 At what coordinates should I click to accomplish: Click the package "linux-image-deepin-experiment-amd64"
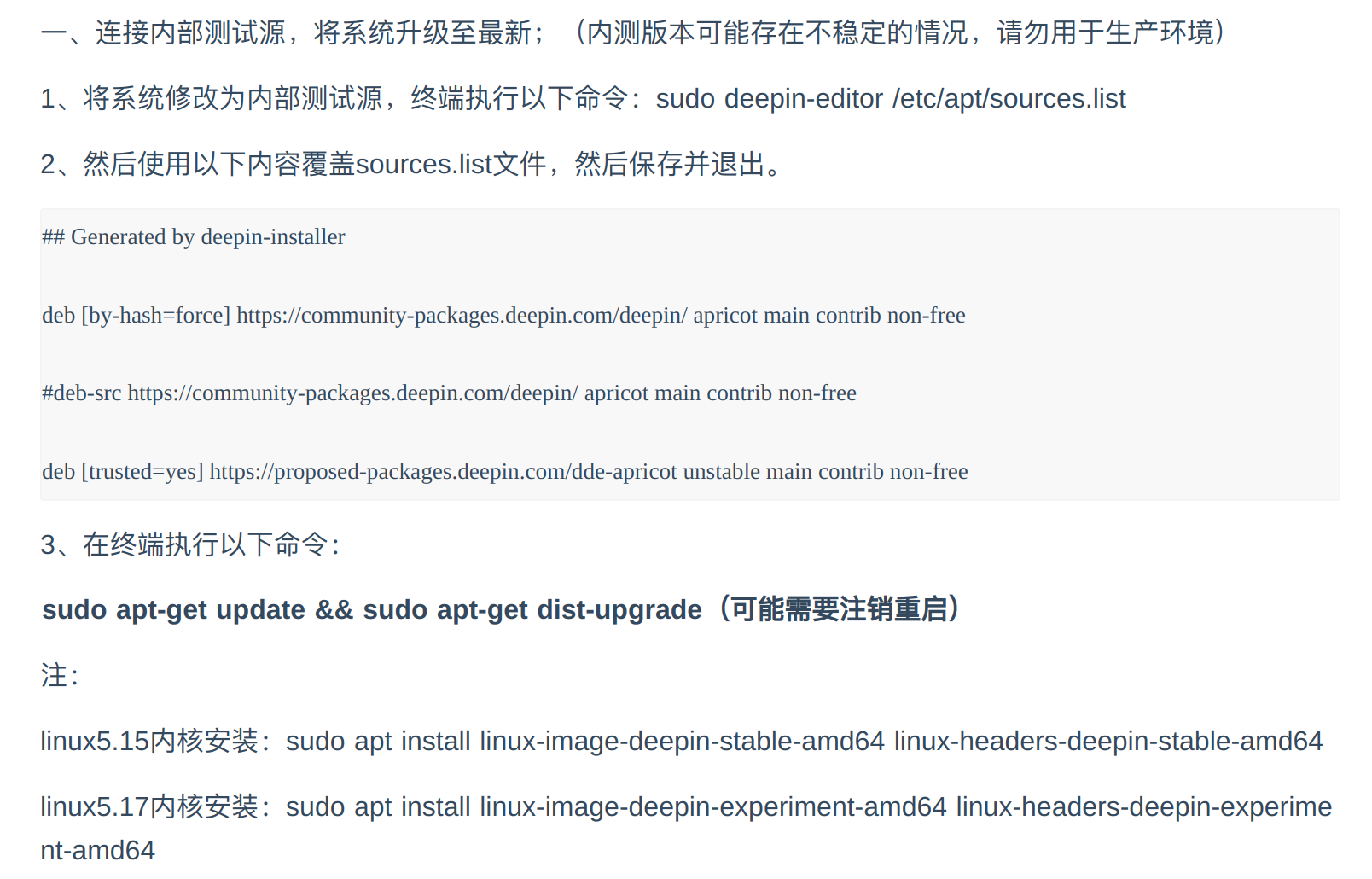[713, 806]
